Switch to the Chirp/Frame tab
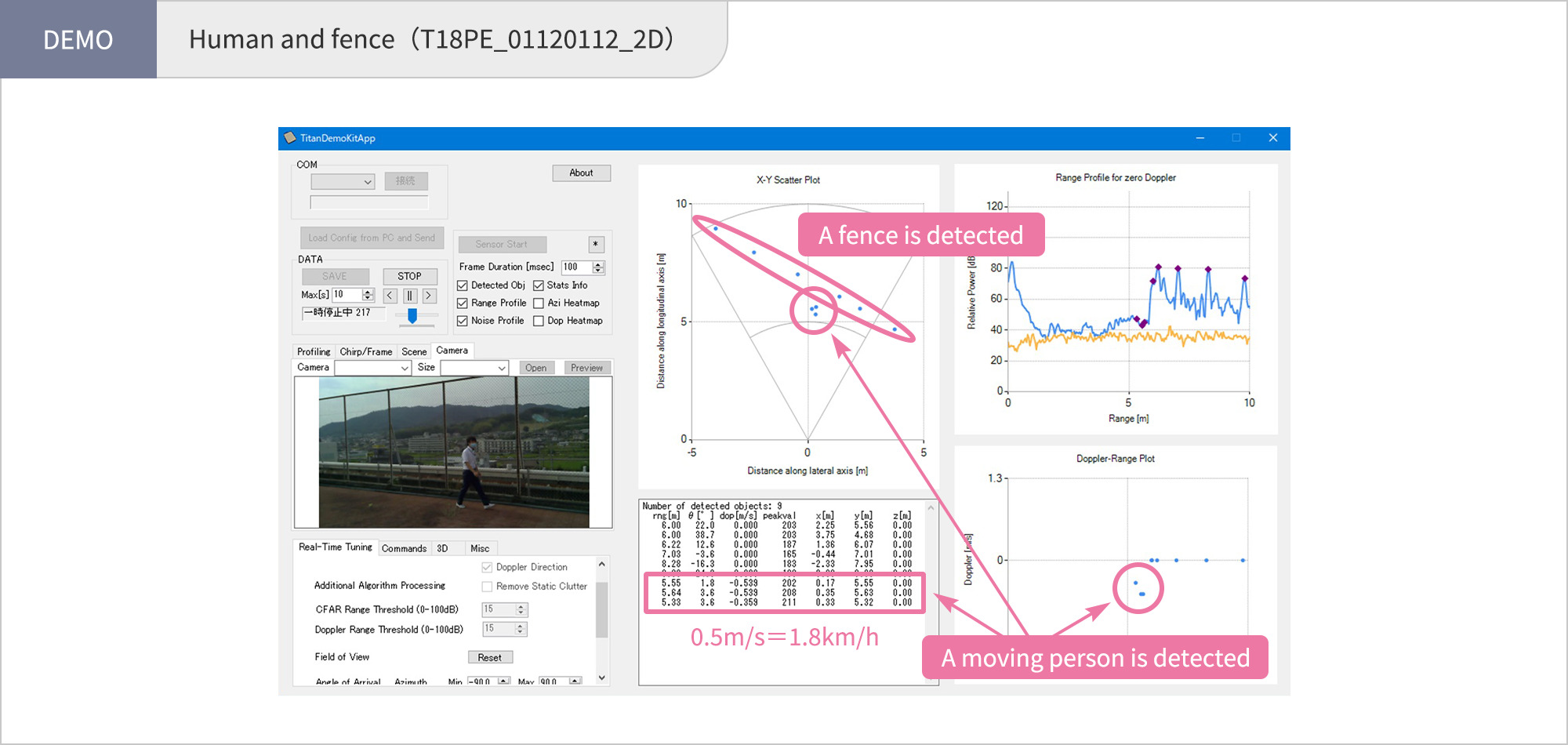 [x=366, y=352]
